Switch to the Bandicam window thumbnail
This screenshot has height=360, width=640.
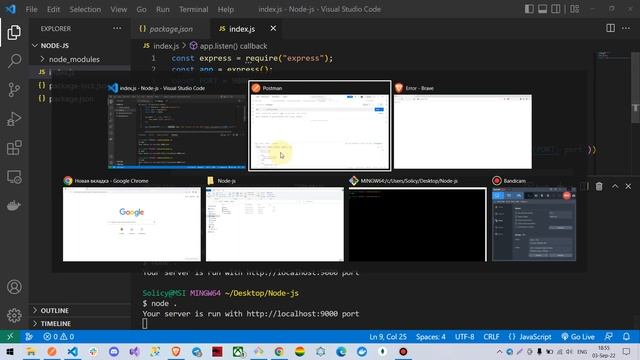tap(534, 219)
